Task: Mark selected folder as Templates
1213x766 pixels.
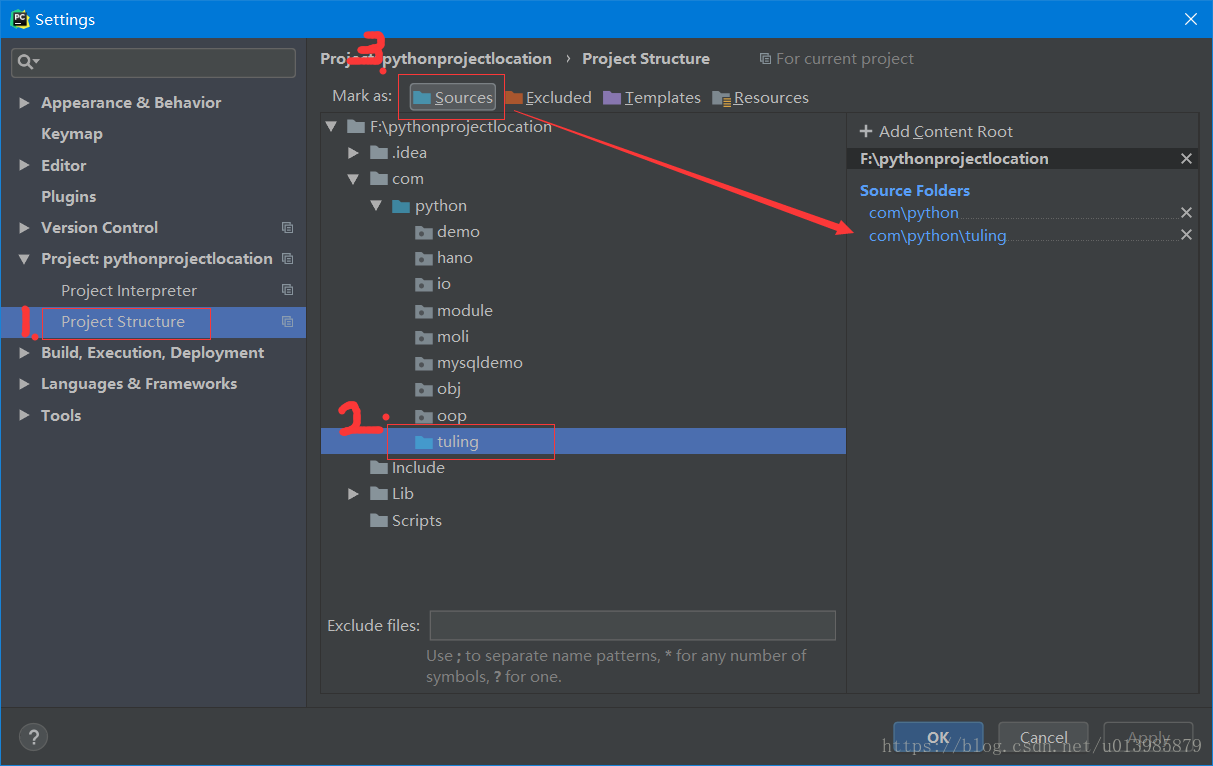Action: pos(652,98)
